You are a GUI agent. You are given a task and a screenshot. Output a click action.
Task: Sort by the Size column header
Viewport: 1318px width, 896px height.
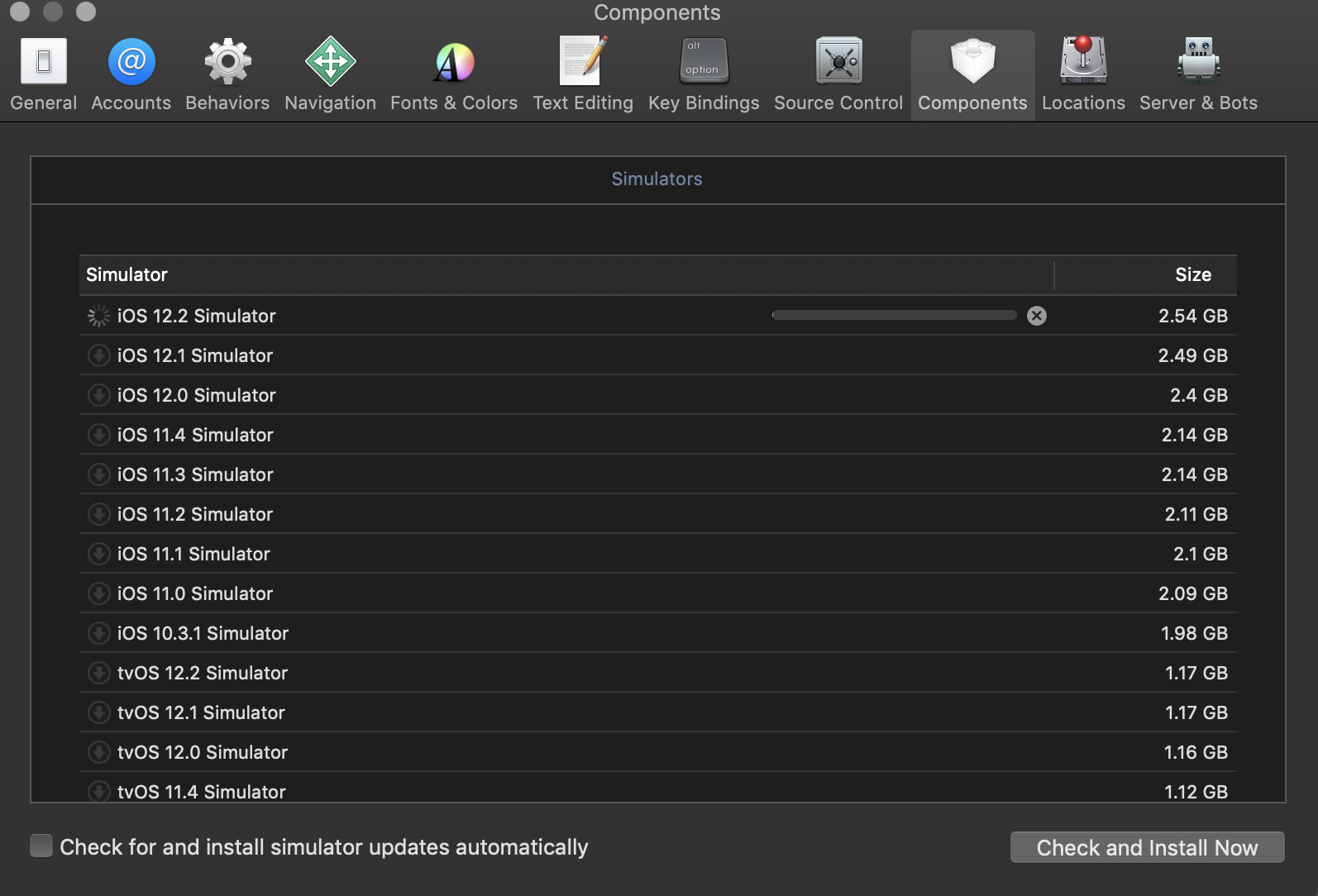[1146, 274]
